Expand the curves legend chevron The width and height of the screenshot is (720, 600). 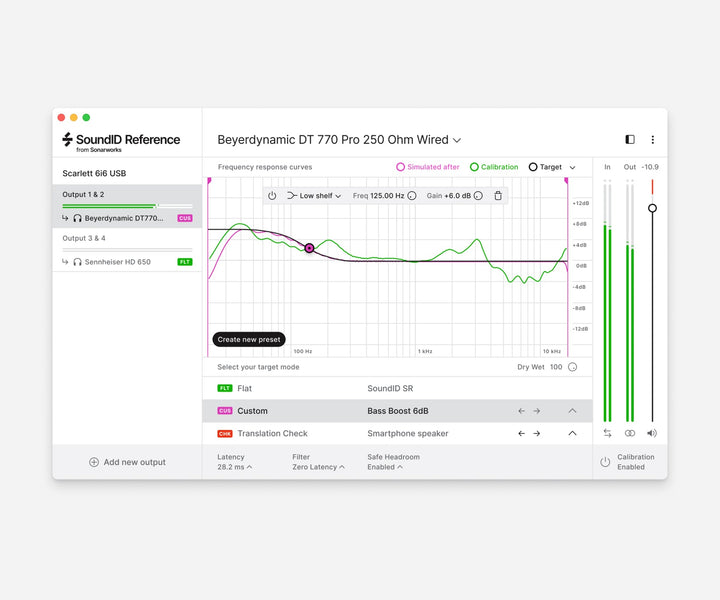(x=573, y=168)
